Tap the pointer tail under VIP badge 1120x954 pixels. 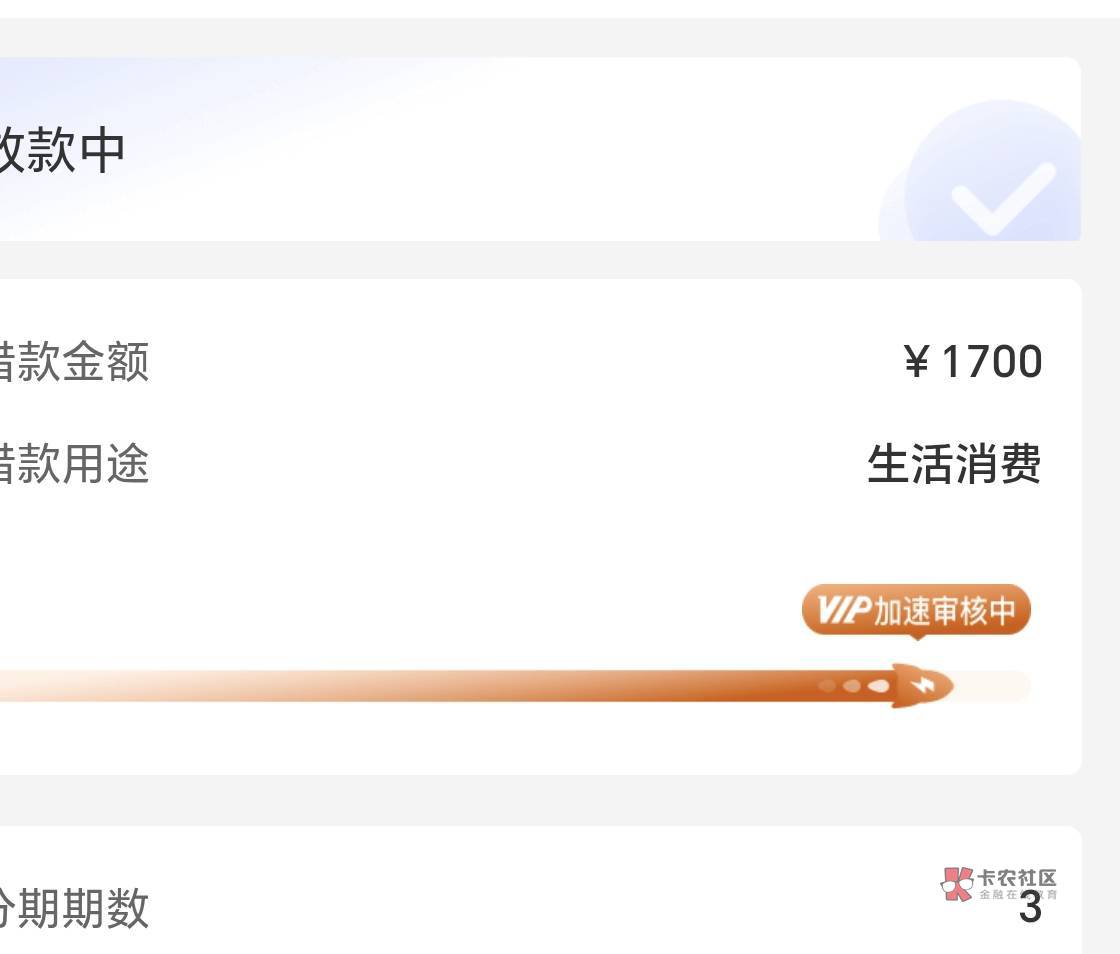tap(916, 638)
